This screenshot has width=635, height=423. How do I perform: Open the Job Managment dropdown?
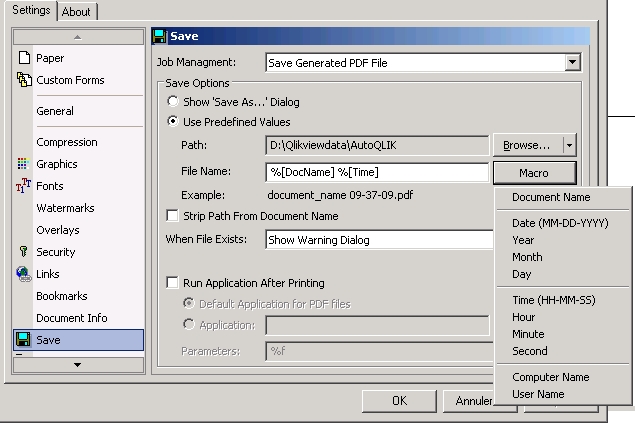click(x=572, y=62)
